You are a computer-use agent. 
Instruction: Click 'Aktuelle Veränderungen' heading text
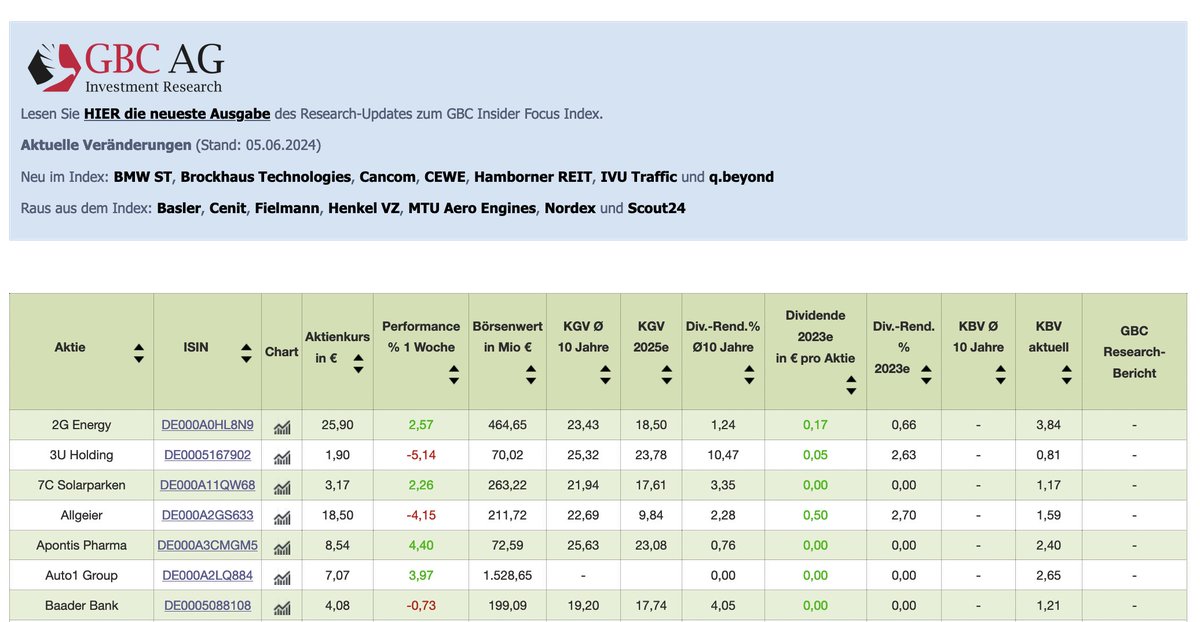105,145
